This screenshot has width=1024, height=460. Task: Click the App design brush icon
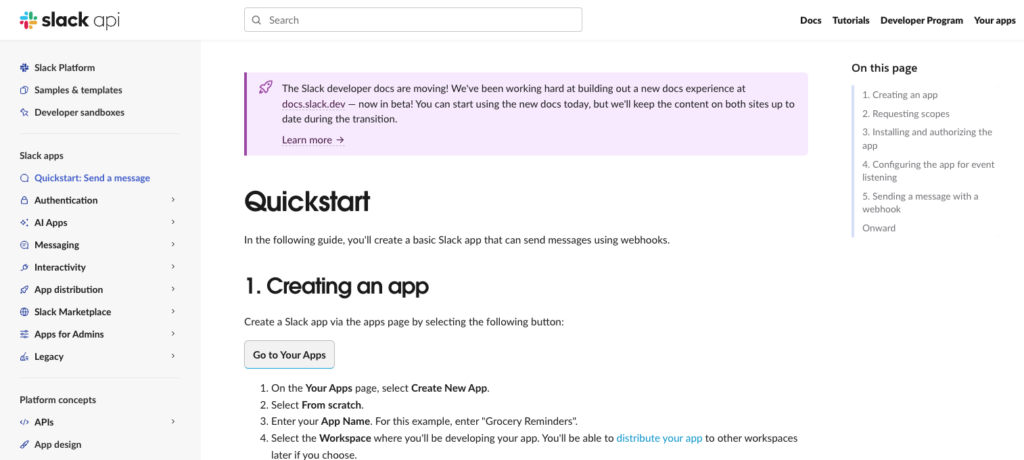pos(24,444)
